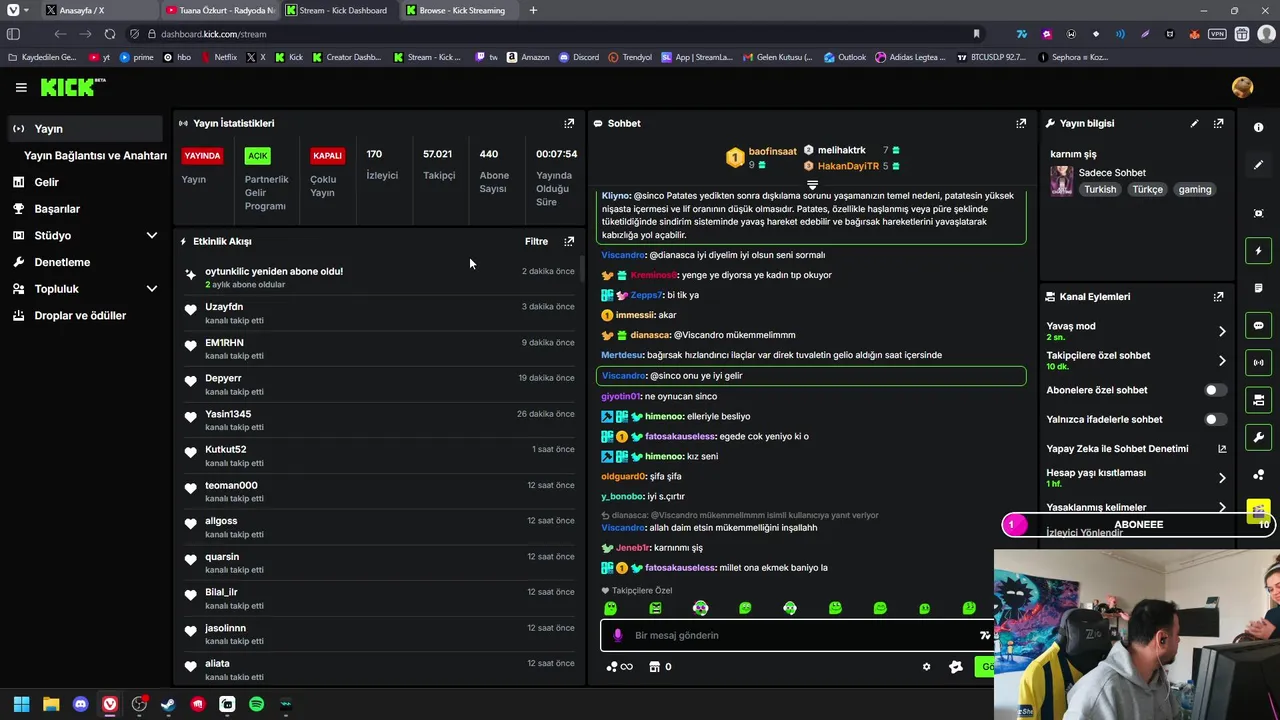This screenshot has width=1280, height=720.
Task: Open the Filtre option in Etkinlik Akışı
Action: click(x=536, y=241)
